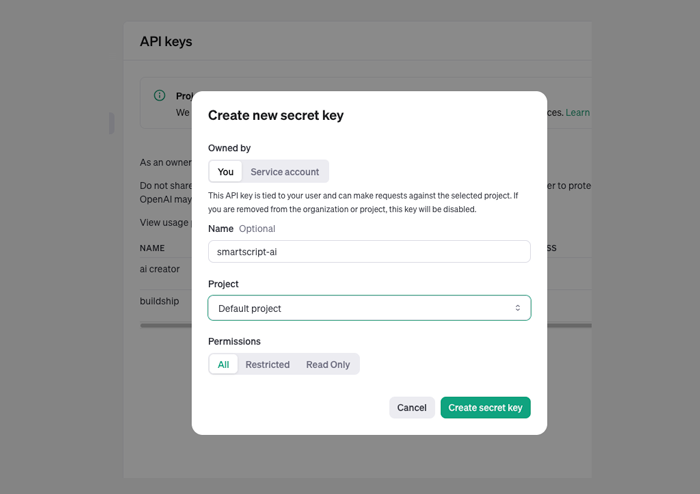Select the You owner option
This screenshot has height=494, width=700.
pos(225,171)
